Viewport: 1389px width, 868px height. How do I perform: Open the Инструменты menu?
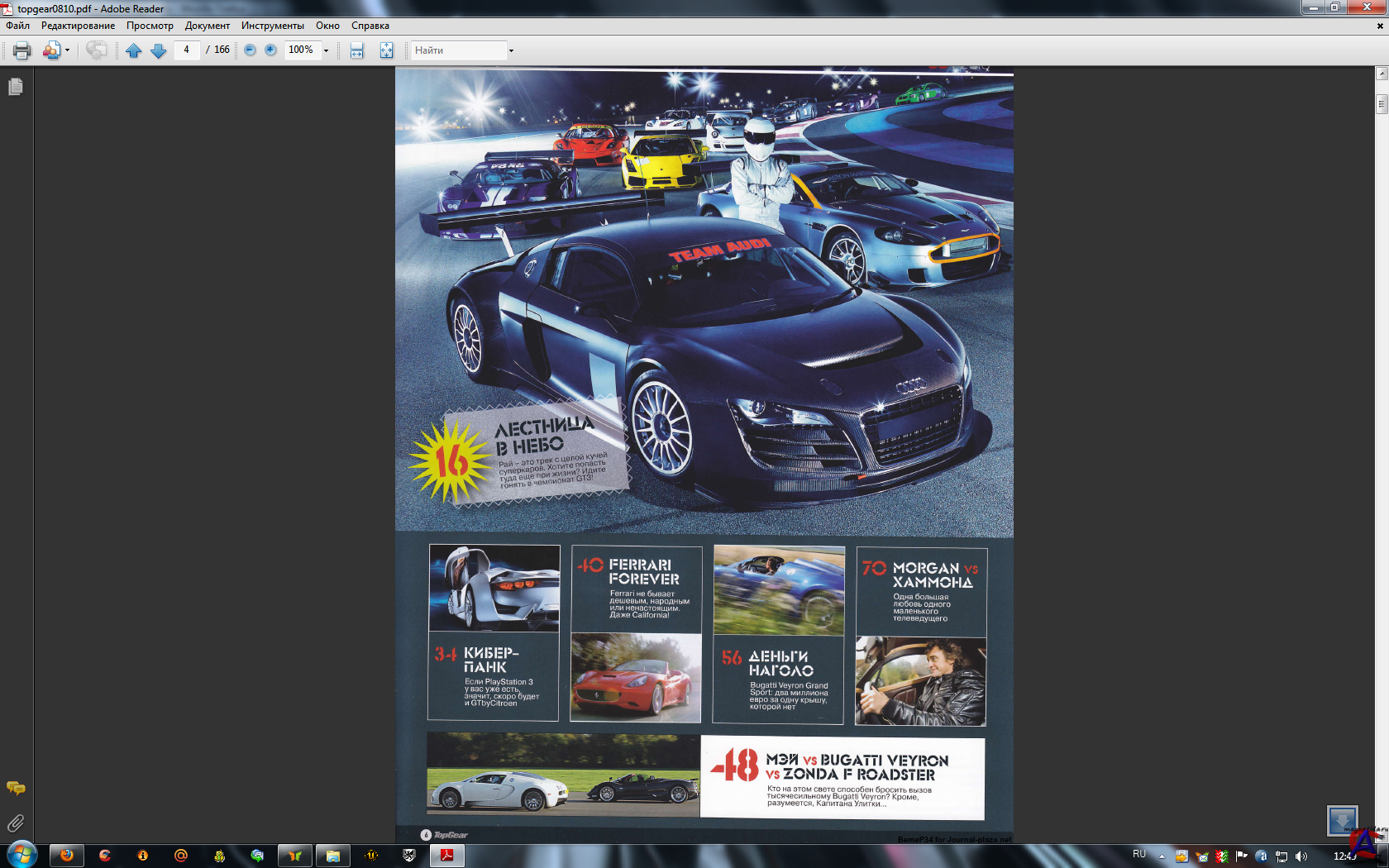tap(273, 26)
